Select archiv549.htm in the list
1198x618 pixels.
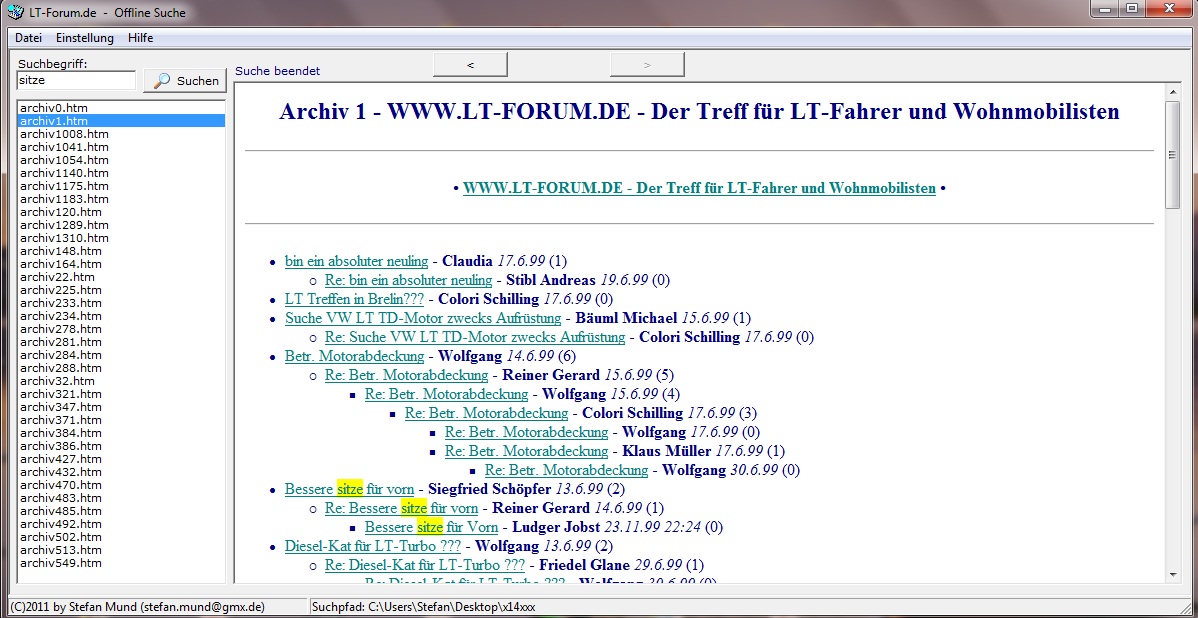(121, 562)
